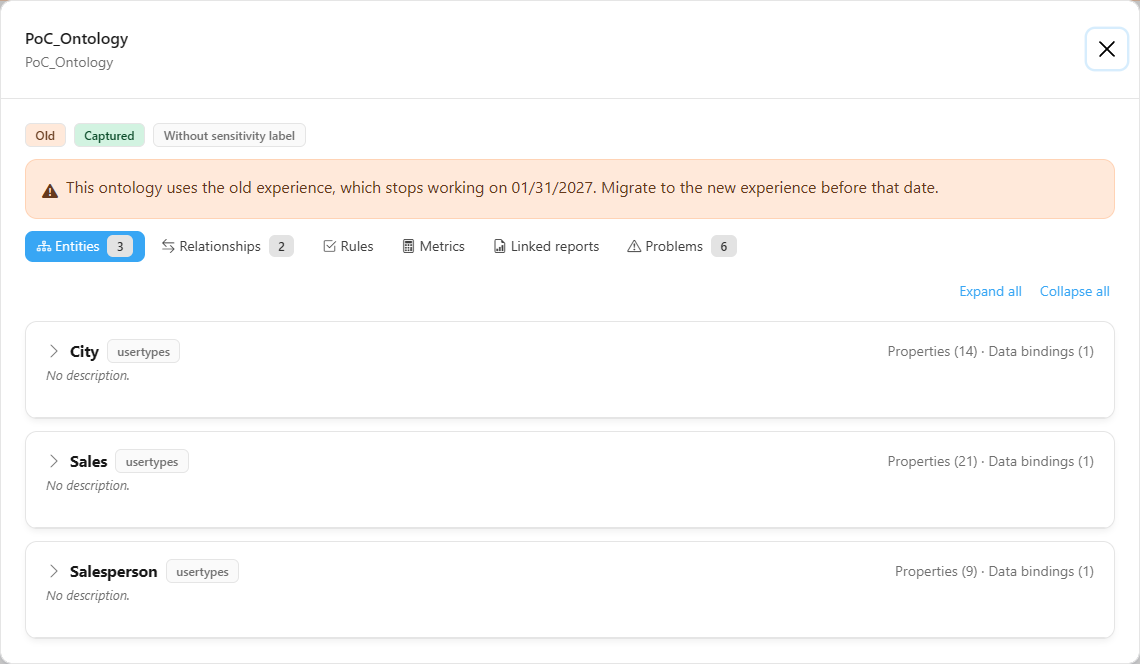Viewport: 1140px width, 664px height.
Task: Expand the City entity chevron
Action: point(54,351)
